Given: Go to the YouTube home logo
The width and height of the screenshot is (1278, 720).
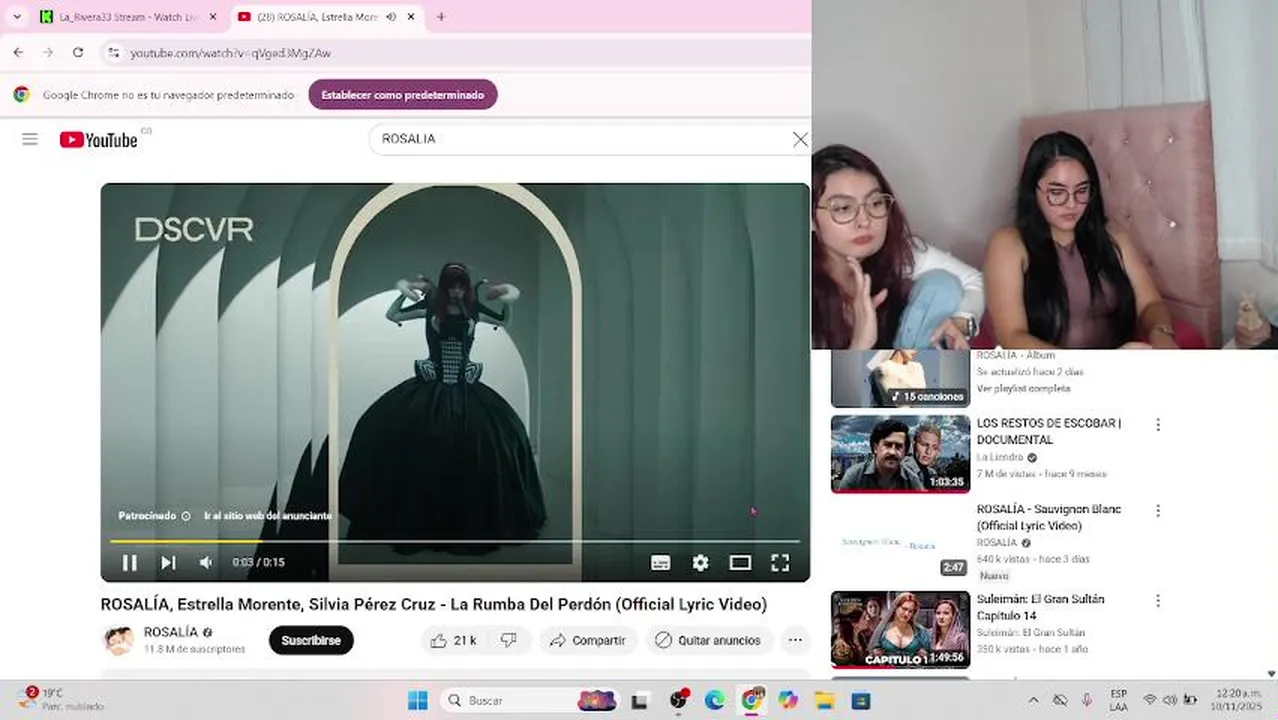Looking at the screenshot, I should coord(98,140).
